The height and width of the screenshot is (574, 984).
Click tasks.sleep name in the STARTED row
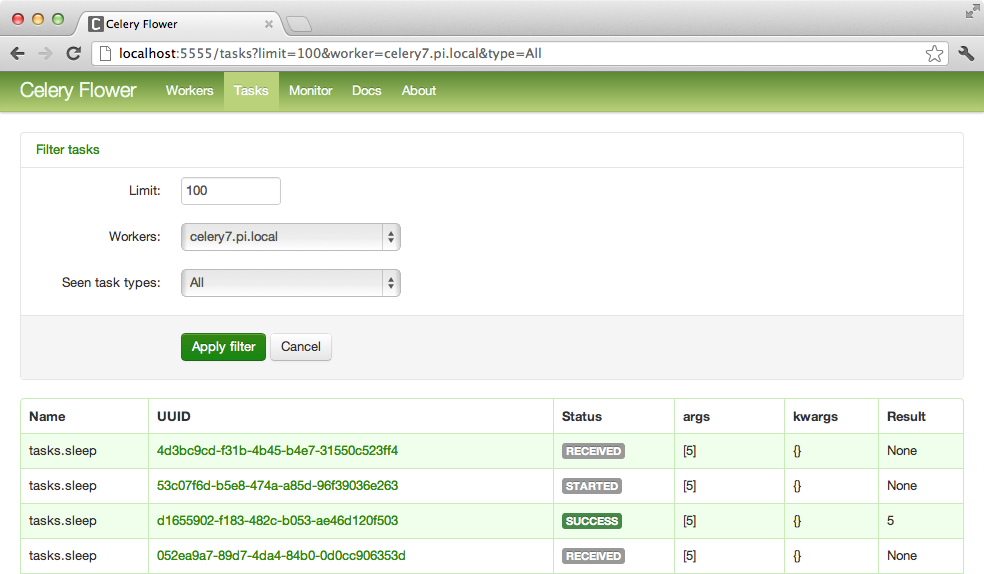63,486
